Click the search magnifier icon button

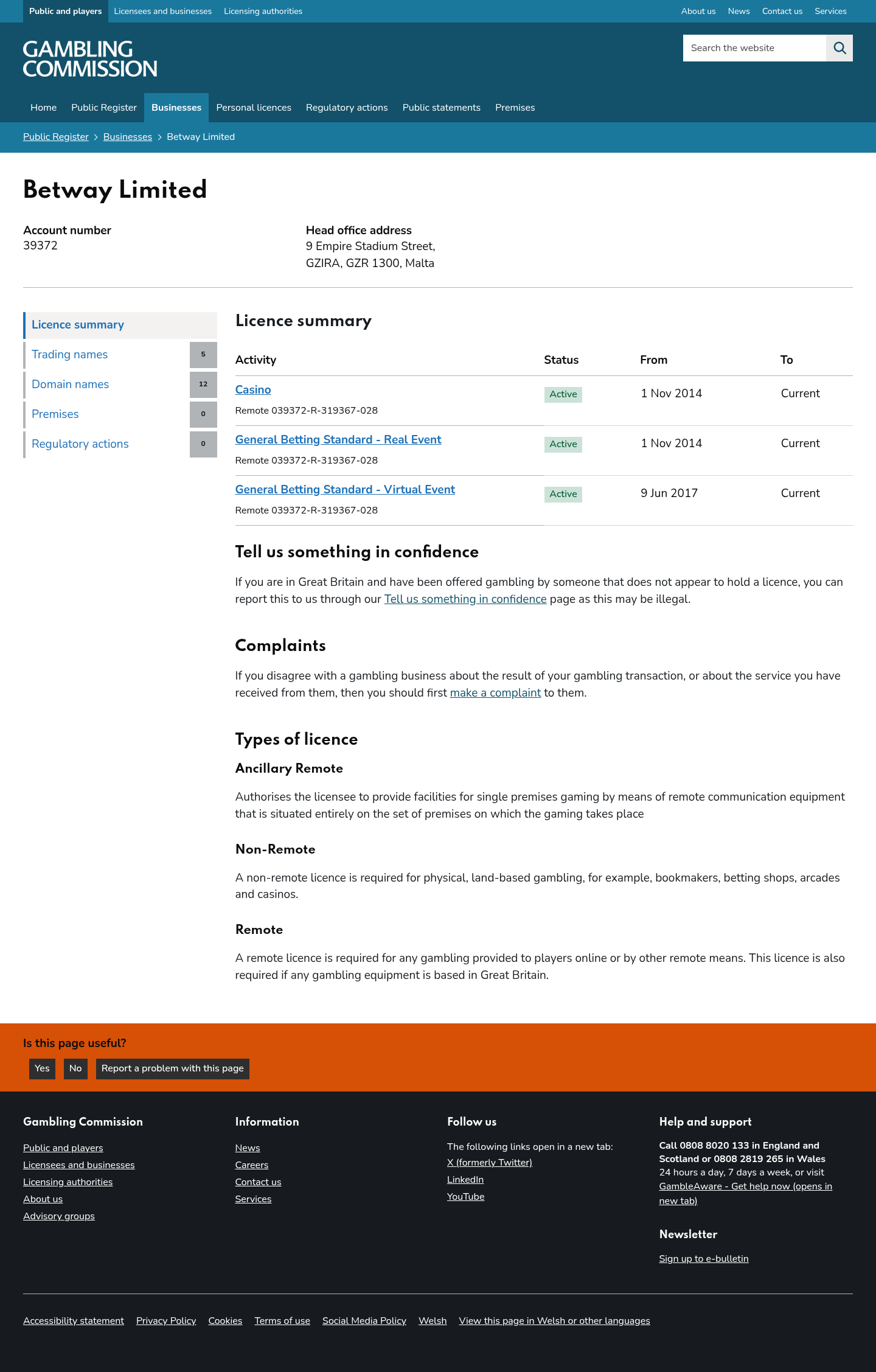coord(839,48)
